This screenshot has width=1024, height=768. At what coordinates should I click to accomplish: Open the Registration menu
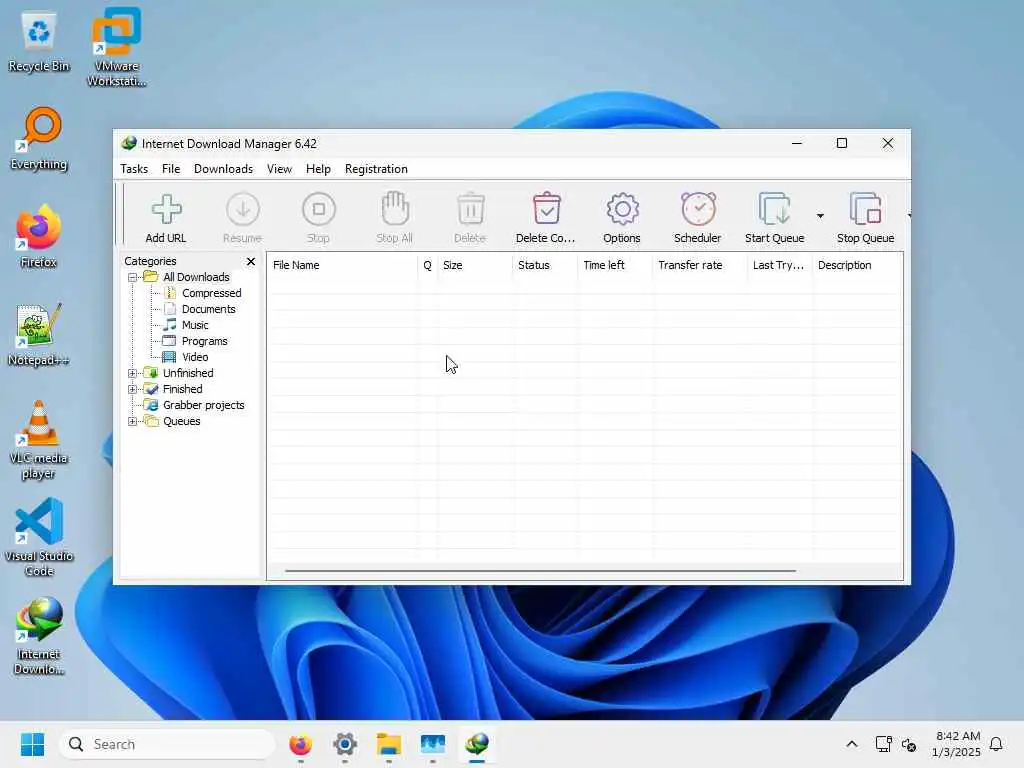tap(376, 168)
